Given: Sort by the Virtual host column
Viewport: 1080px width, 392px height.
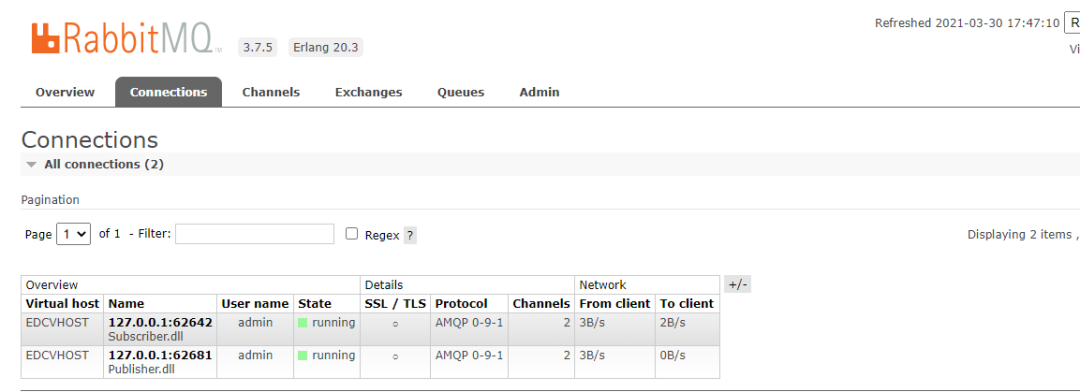Looking at the screenshot, I should click(x=63, y=304).
